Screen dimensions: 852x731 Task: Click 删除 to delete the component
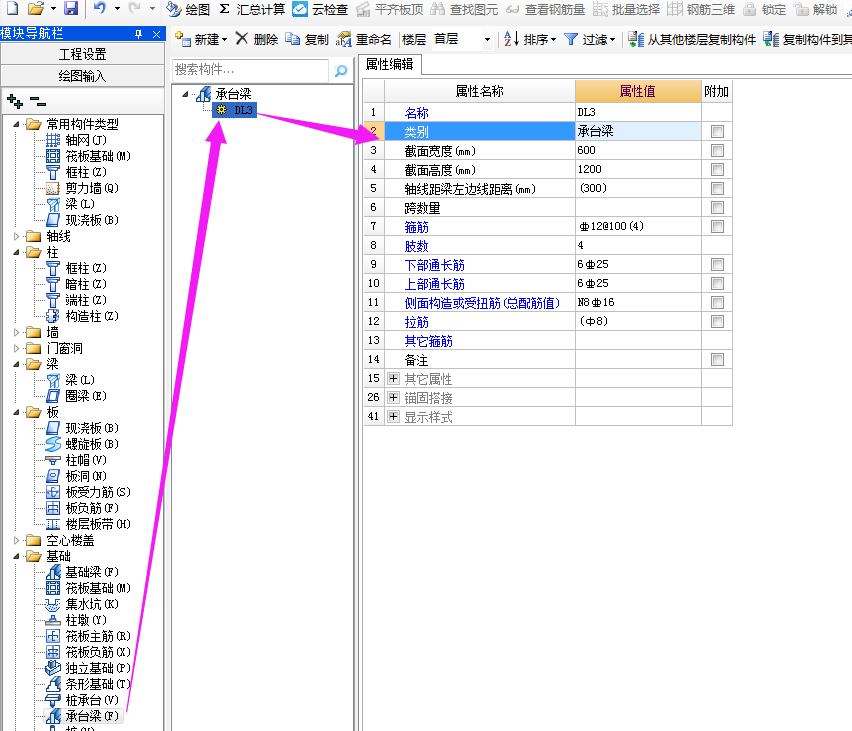click(x=256, y=39)
